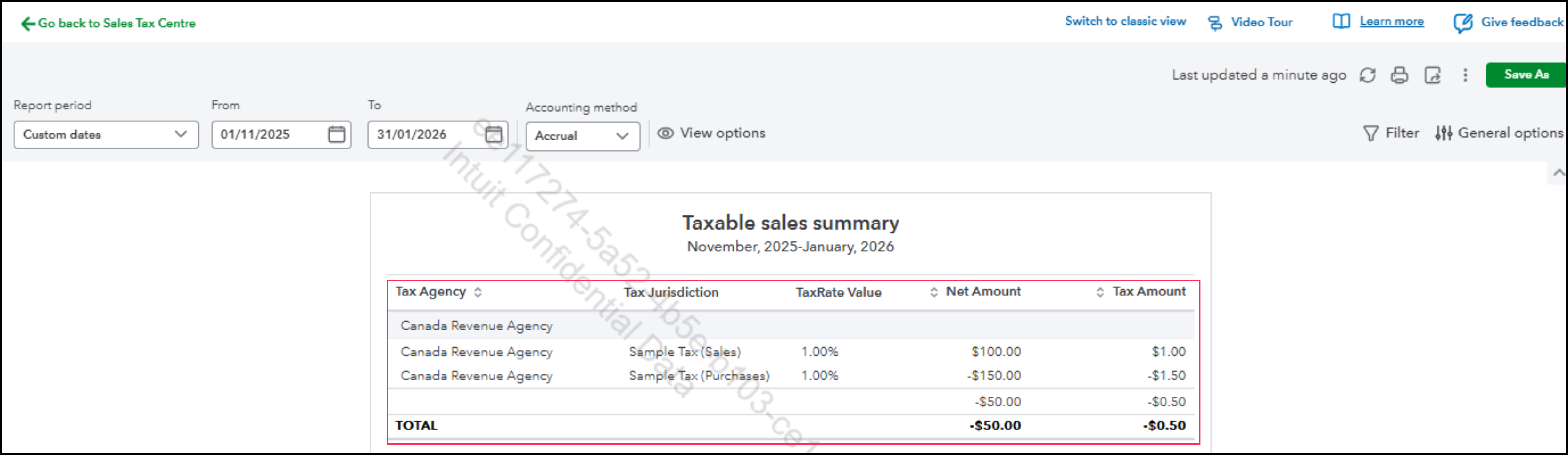Image resolution: width=1568 pixels, height=455 pixels.
Task: Open the three-dot more options menu
Action: 1465,75
